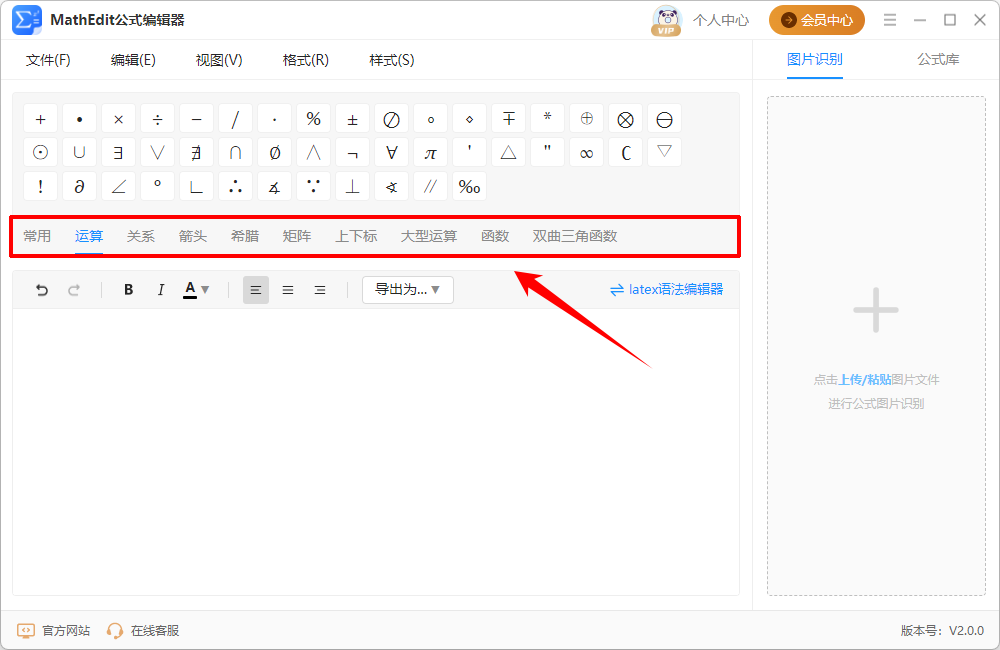Viewport: 1000px width, 650px height.
Task: Insert the per mille ‰ symbol
Action: click(469, 187)
